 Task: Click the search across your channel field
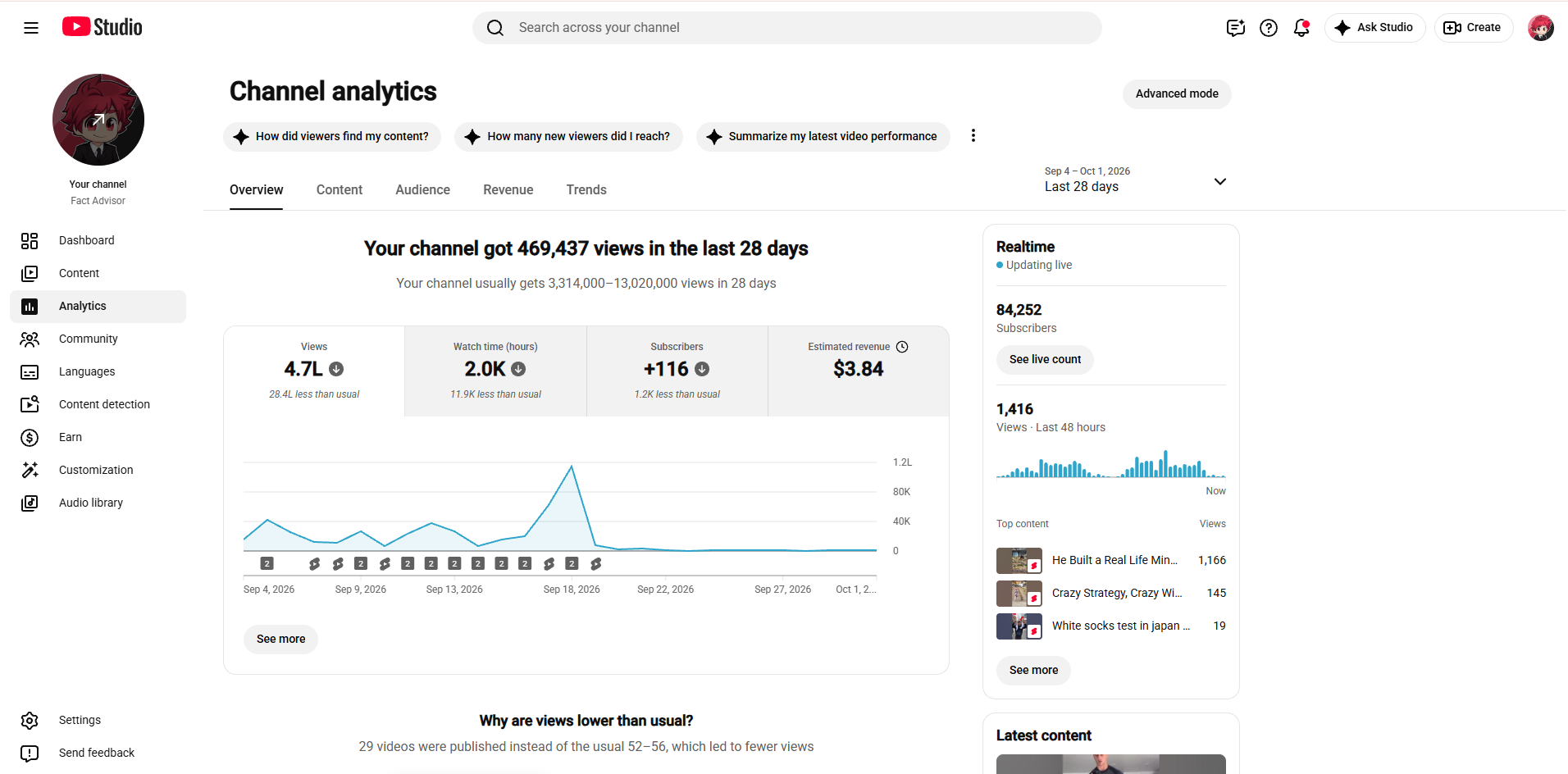click(x=787, y=28)
